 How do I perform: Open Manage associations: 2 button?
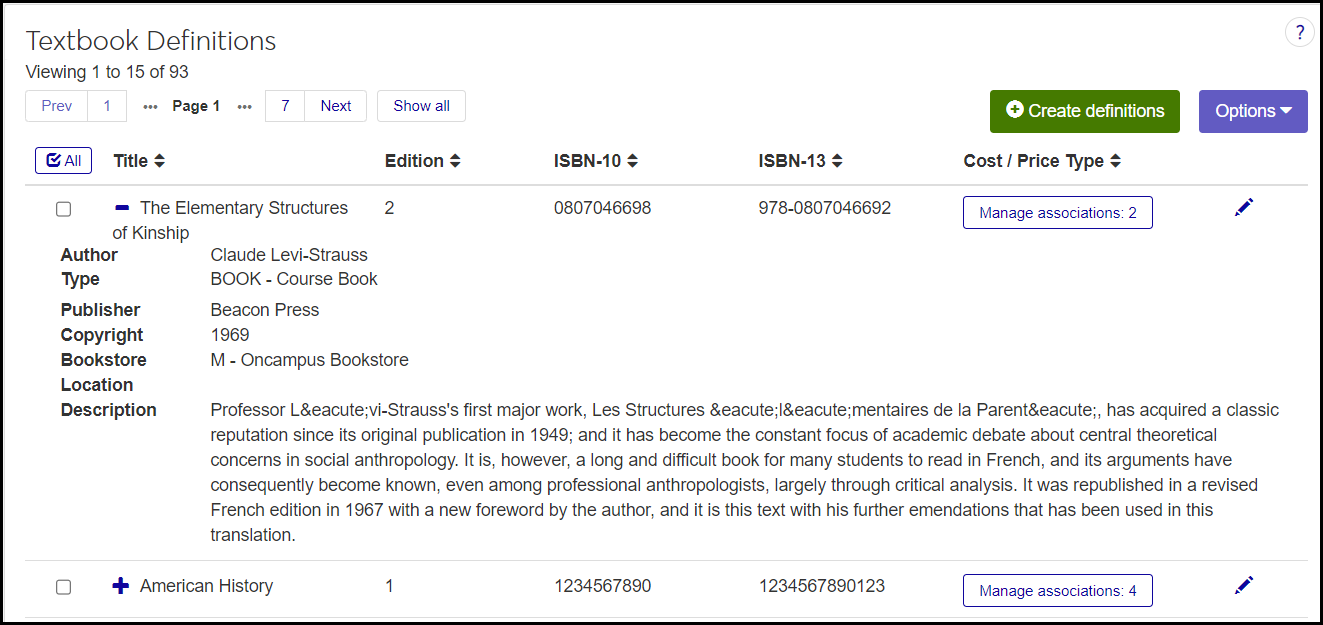click(x=1057, y=213)
